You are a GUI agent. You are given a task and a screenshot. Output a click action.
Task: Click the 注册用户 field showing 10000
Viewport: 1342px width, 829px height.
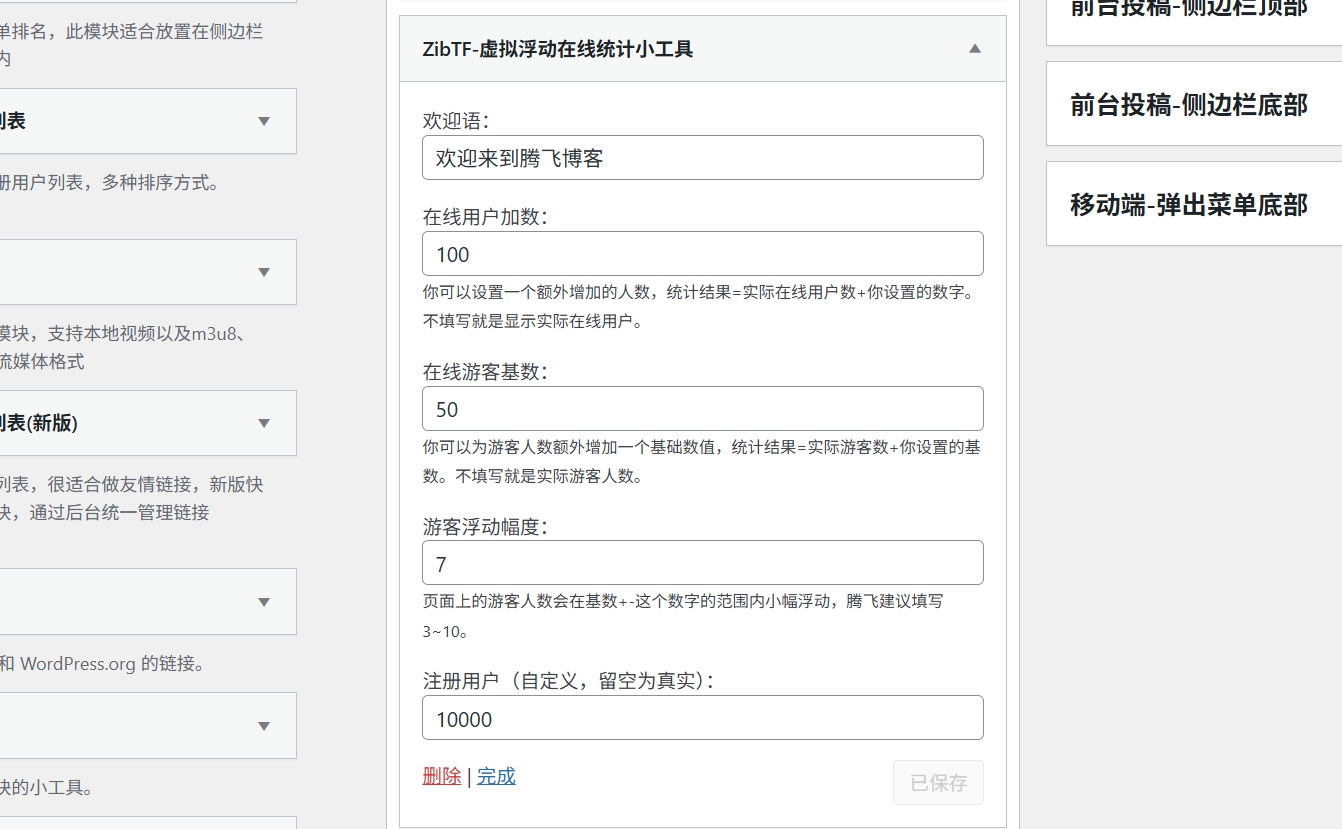703,717
